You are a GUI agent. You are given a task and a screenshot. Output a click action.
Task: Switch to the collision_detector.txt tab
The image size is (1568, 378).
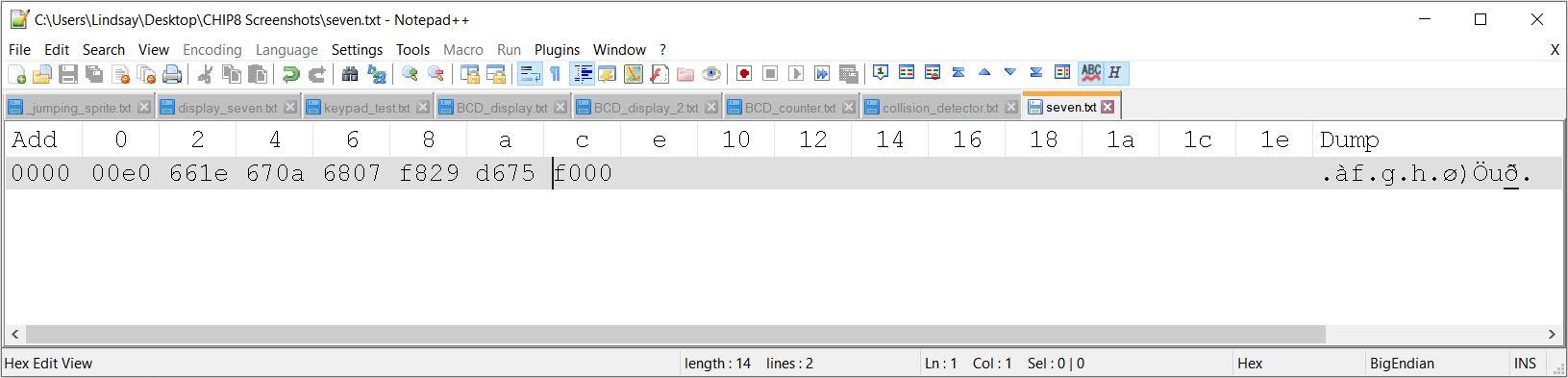[x=940, y=108]
